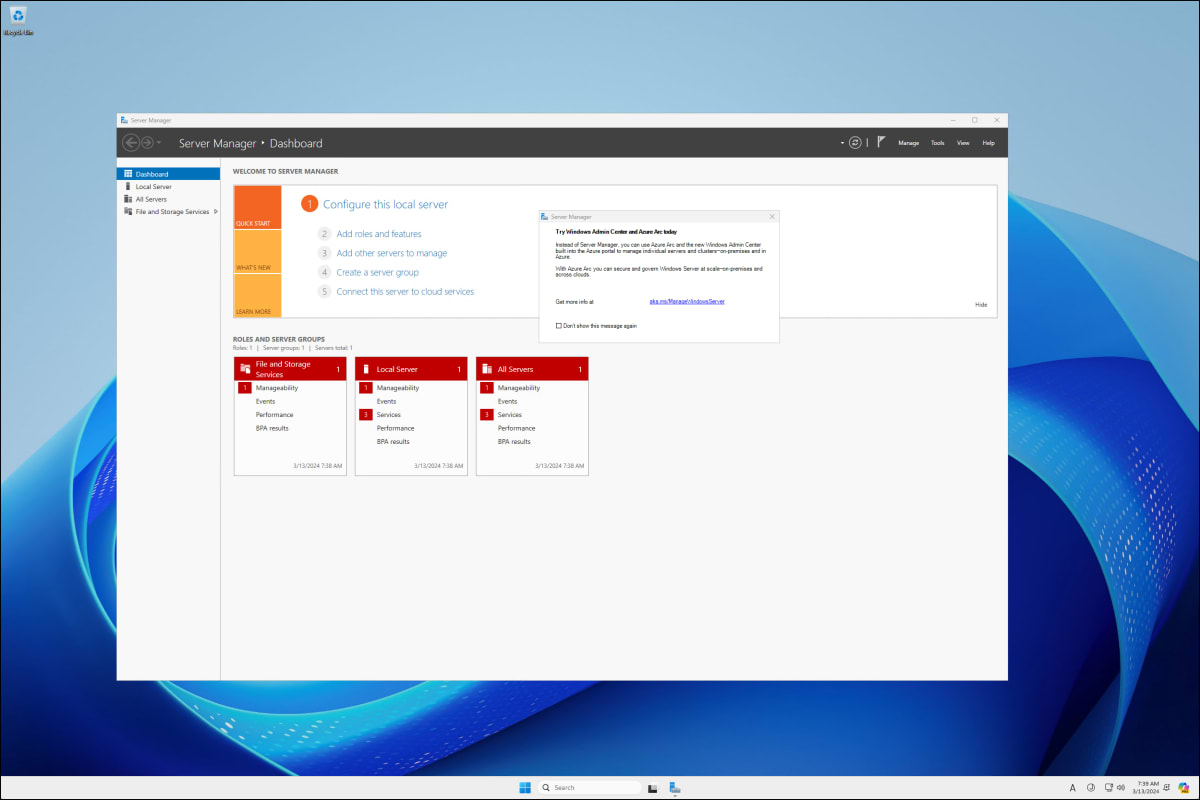The height and width of the screenshot is (800, 1200).
Task: Open the notifications flag
Action: point(881,143)
